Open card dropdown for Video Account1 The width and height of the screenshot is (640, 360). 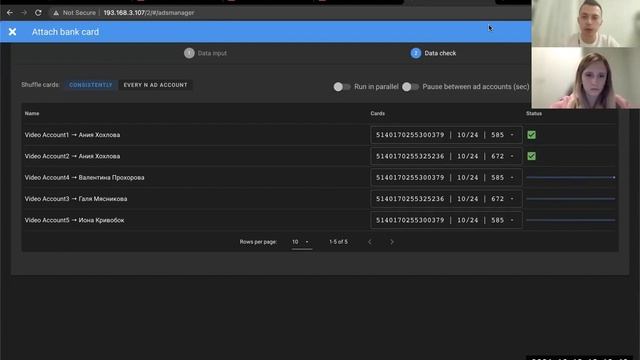pyautogui.click(x=446, y=135)
